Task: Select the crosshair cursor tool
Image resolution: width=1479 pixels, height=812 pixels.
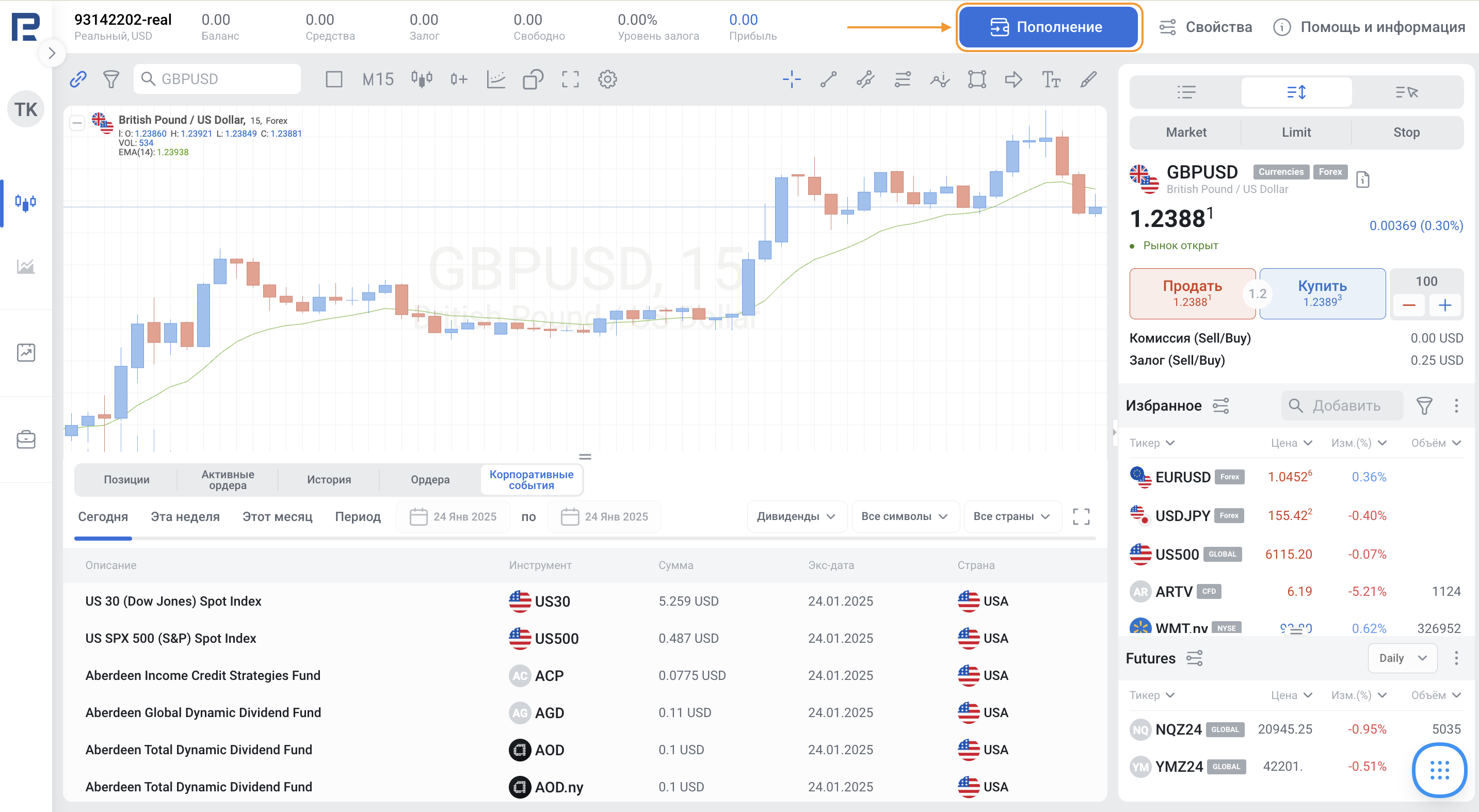Action: [x=791, y=79]
